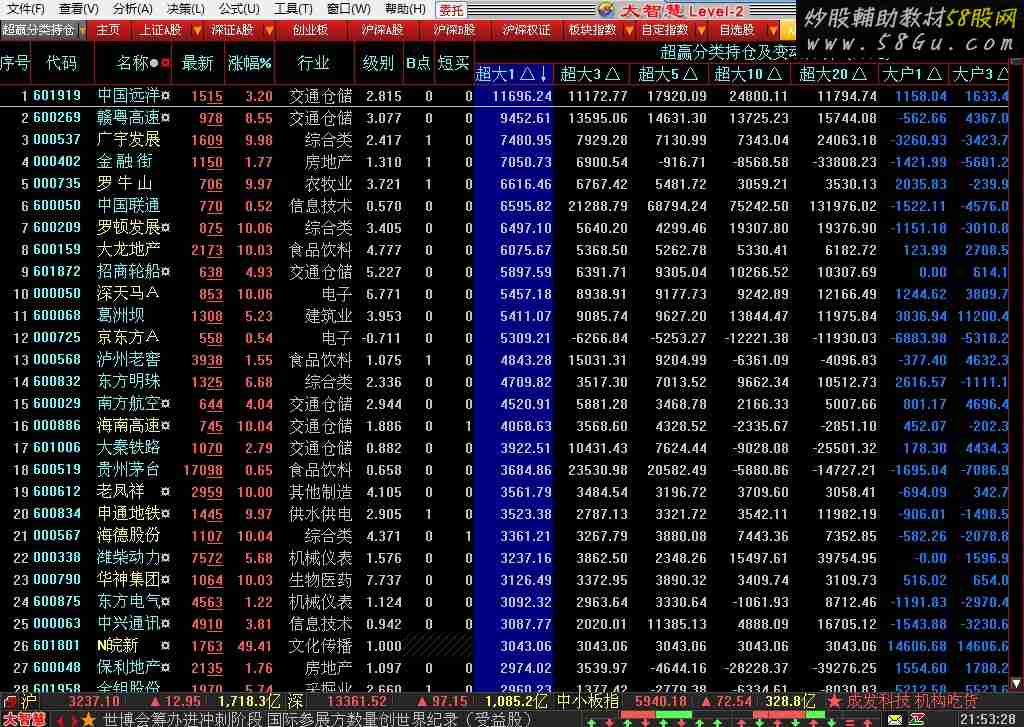Click the 委托 button

coord(451,10)
